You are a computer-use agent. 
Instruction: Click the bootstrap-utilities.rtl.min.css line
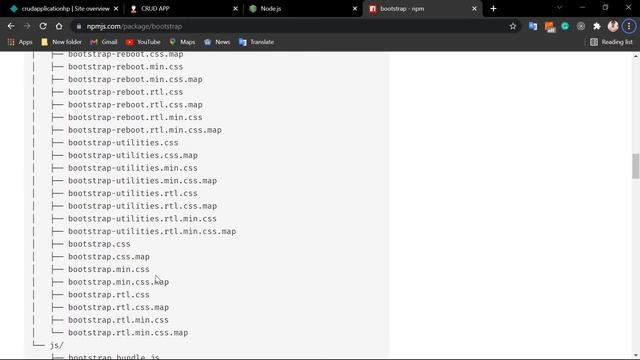142,218
